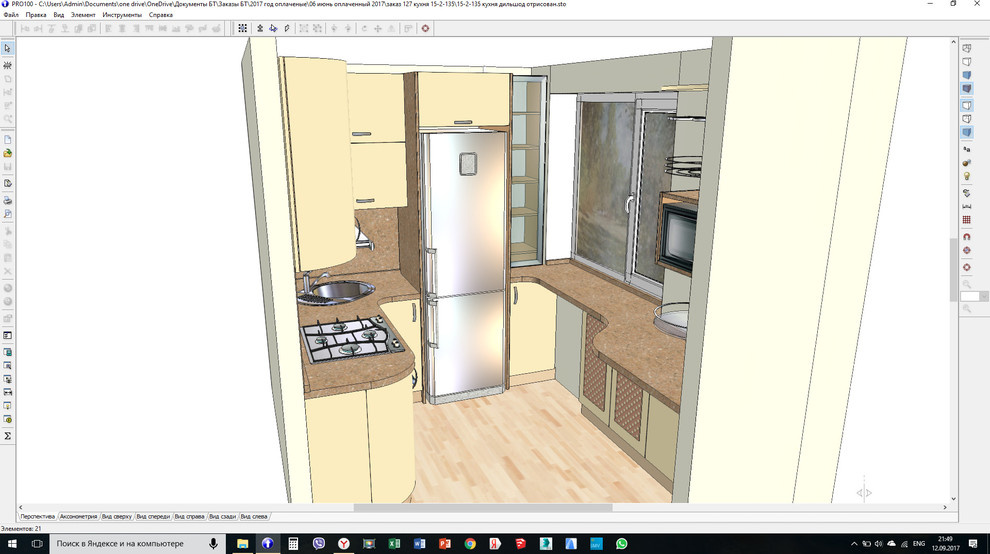Switch to the Аксонометрия tab
The width and height of the screenshot is (990, 554).
tap(78, 517)
